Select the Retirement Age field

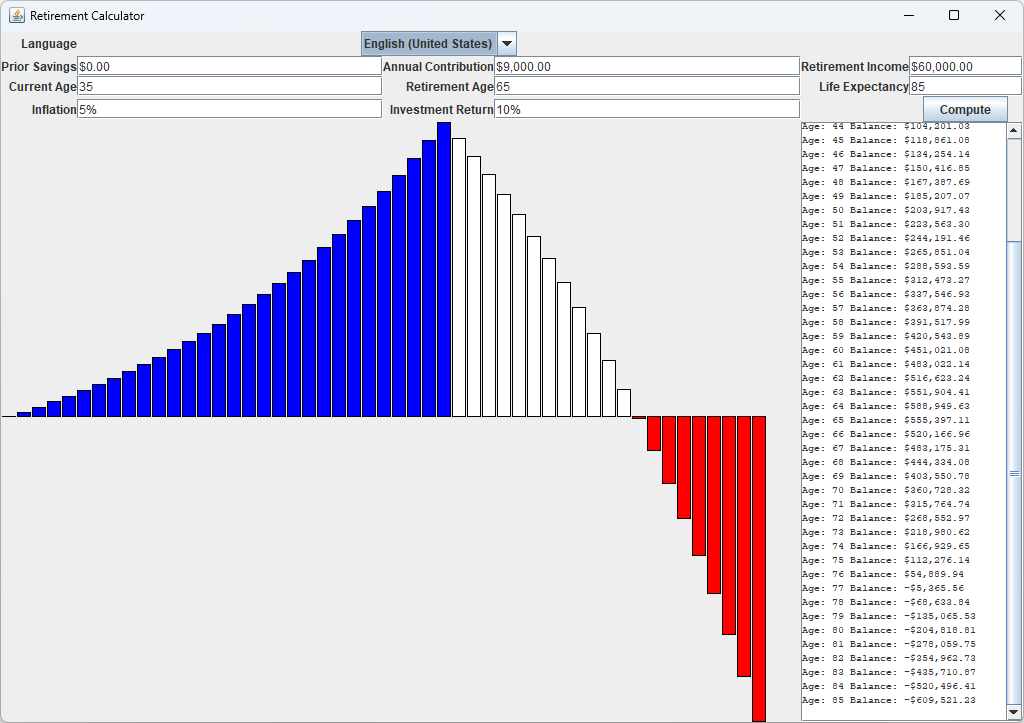[646, 87]
